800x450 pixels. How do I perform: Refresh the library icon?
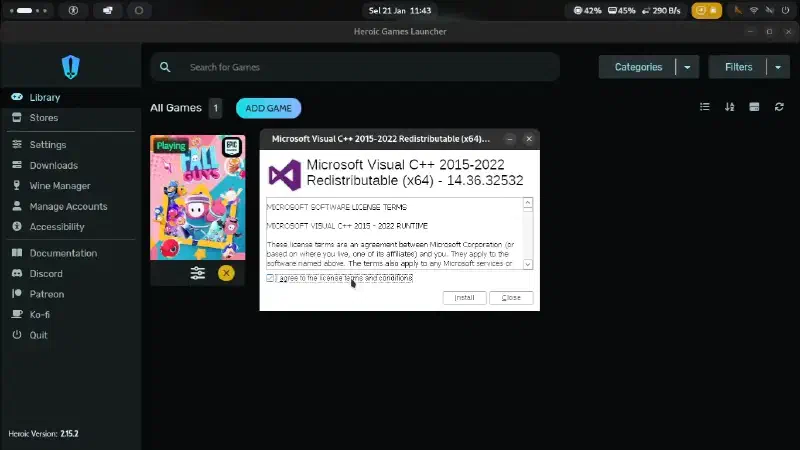(779, 107)
